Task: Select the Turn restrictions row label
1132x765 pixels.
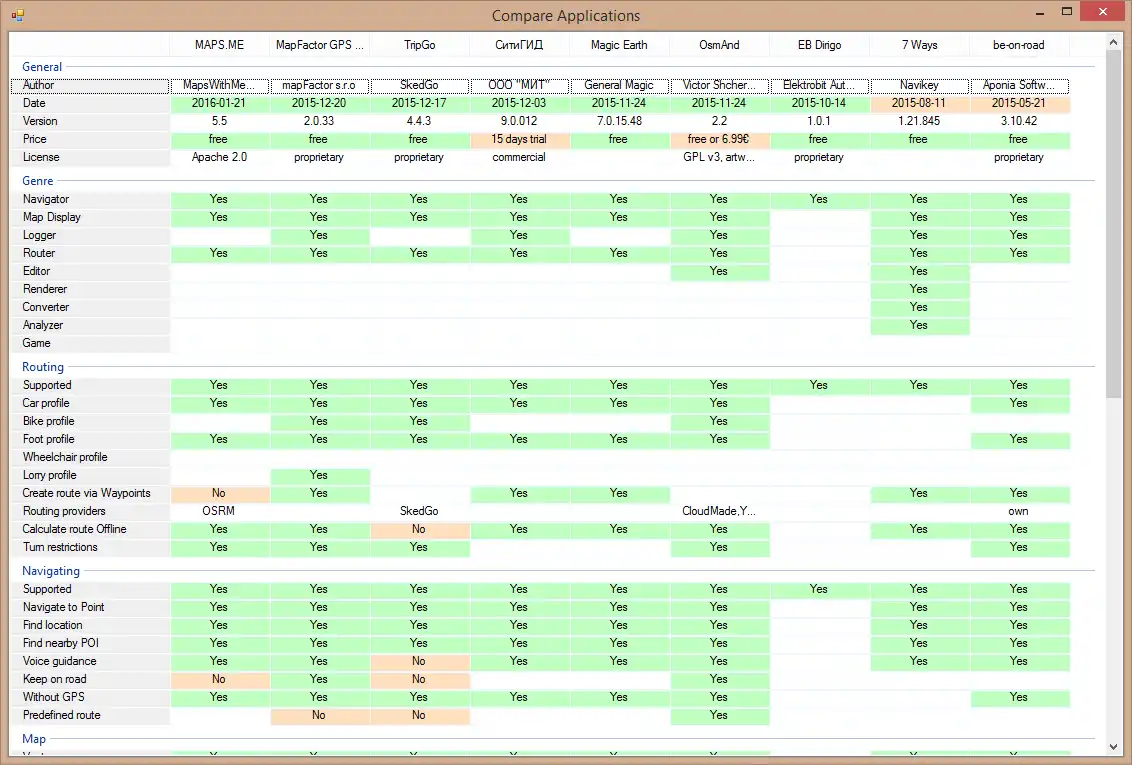Action: click(90, 548)
